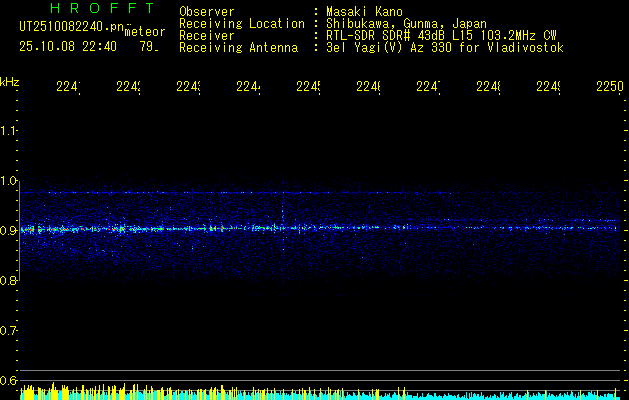Click the 2241 time axis marker
This screenshot has height=400, width=629.
click(69, 87)
